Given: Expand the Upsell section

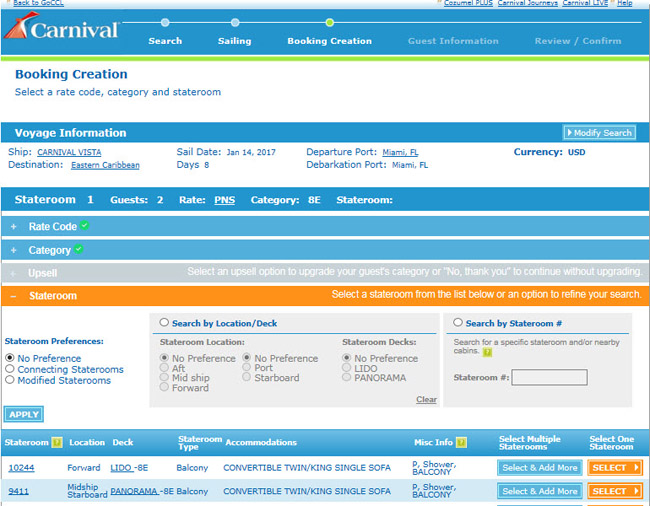Looking at the screenshot, I should (14, 274).
